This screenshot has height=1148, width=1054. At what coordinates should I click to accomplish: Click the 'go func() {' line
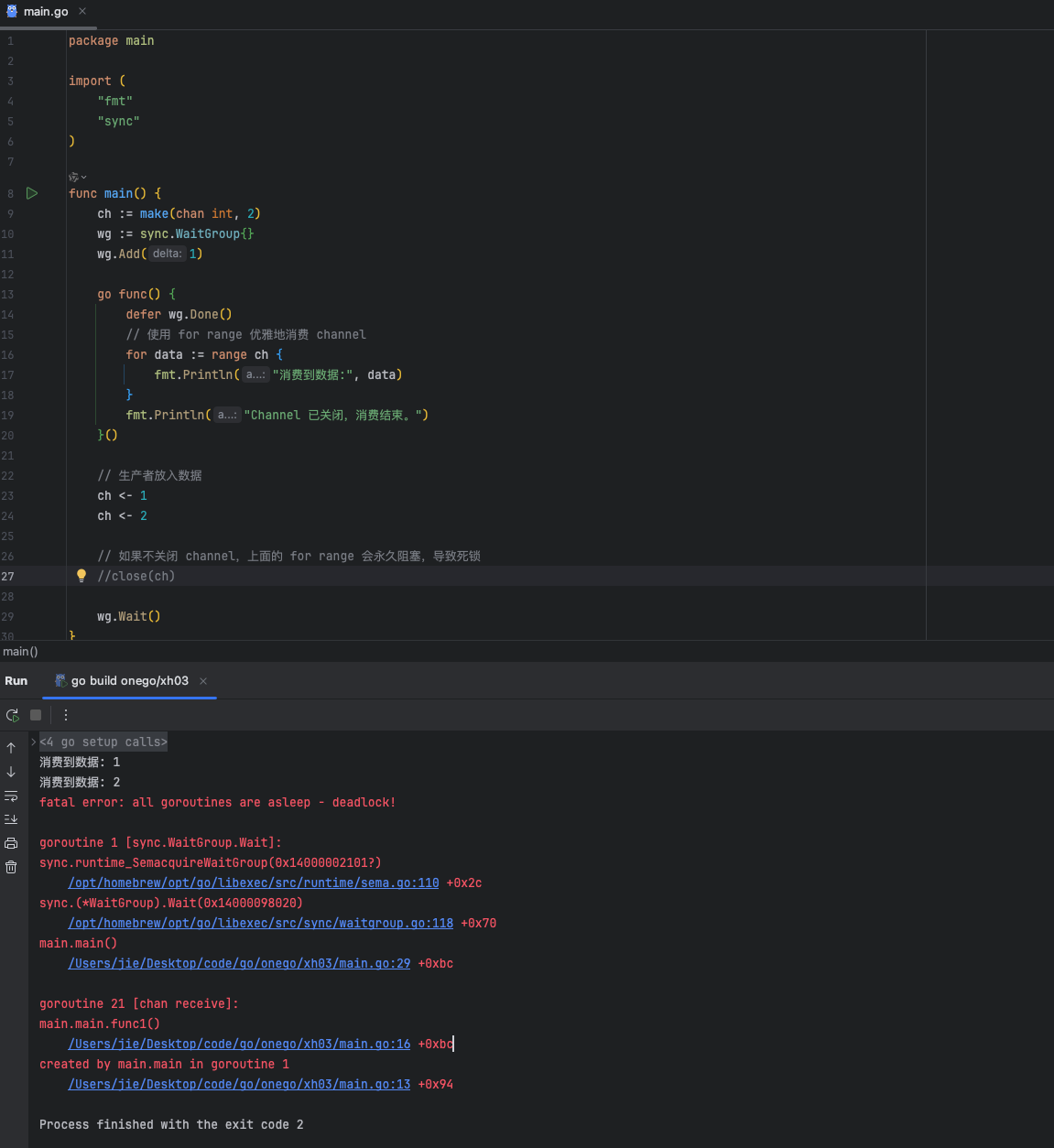(136, 294)
